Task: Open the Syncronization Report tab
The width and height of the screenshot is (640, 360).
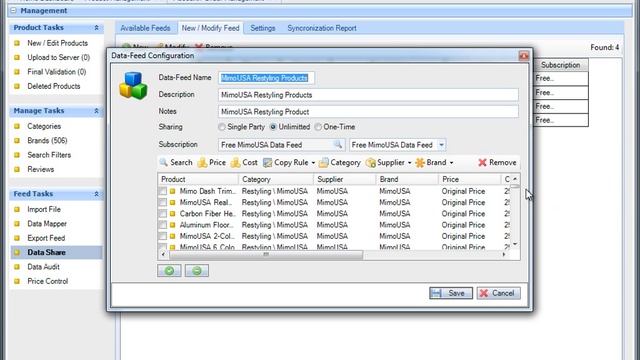Action: [322, 28]
